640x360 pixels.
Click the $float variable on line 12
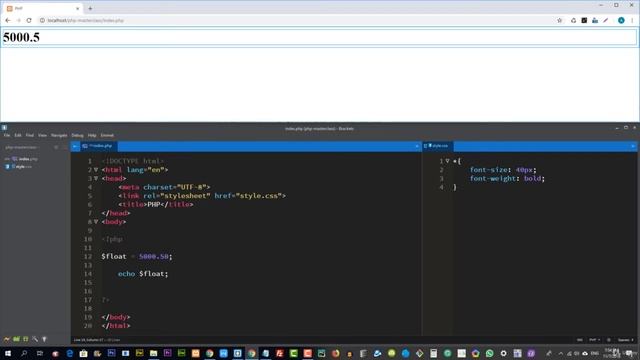tap(114, 256)
